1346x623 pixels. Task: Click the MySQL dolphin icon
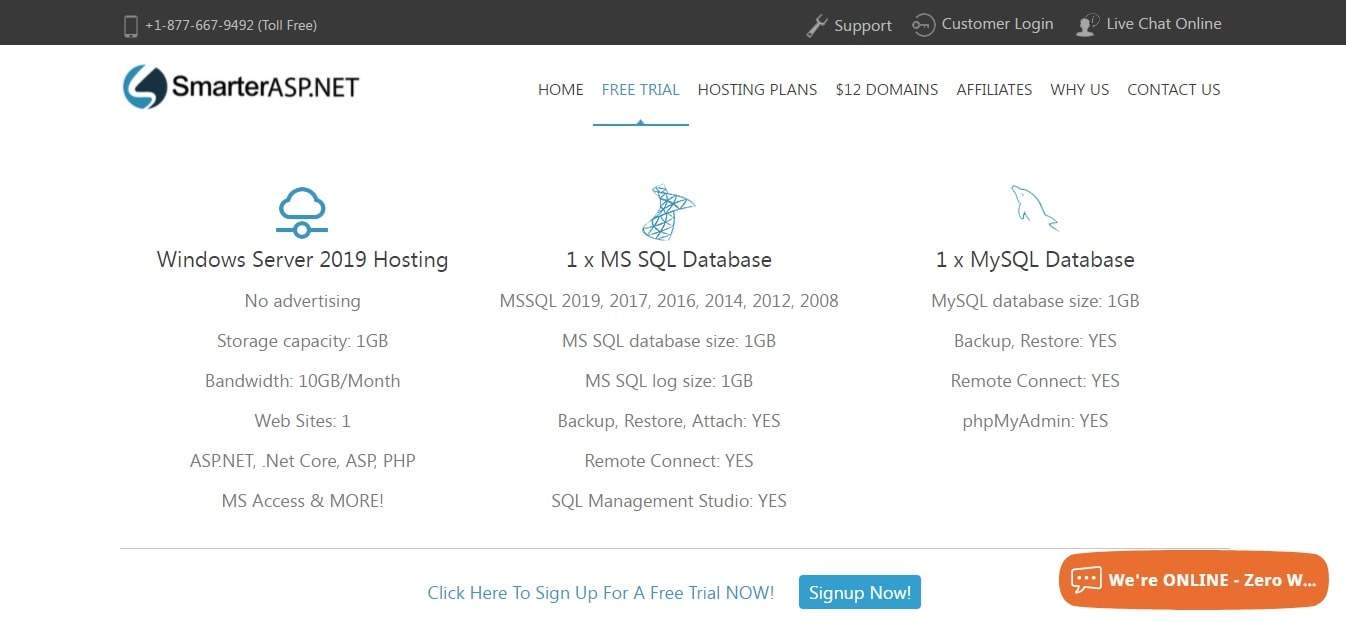tap(1034, 208)
